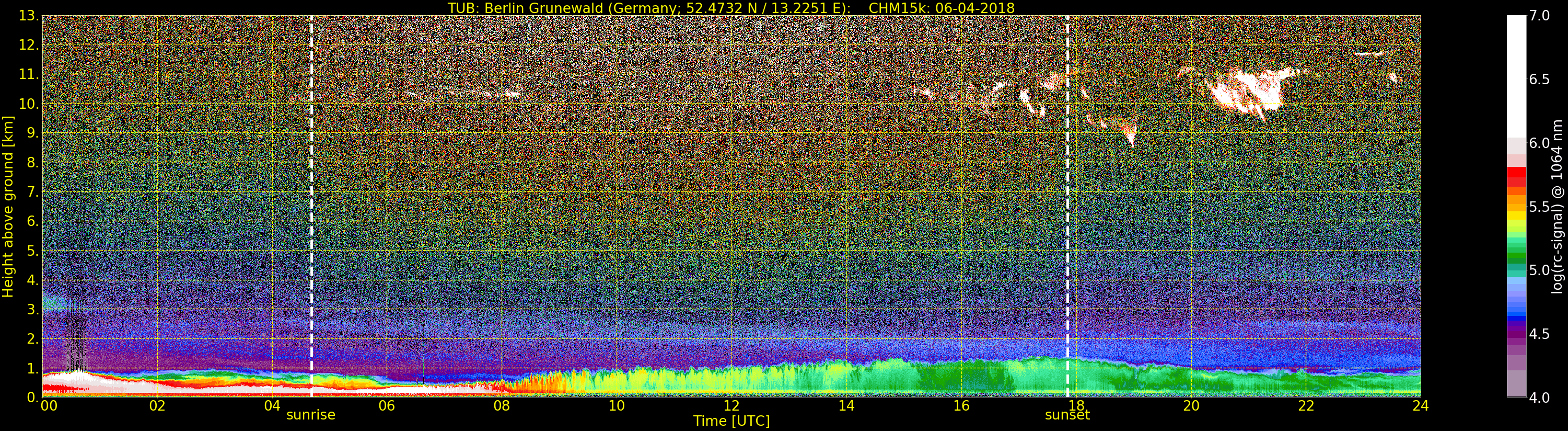Click the "6." height axis tick label
The width and height of the screenshot is (1568, 431).
[x=32, y=221]
